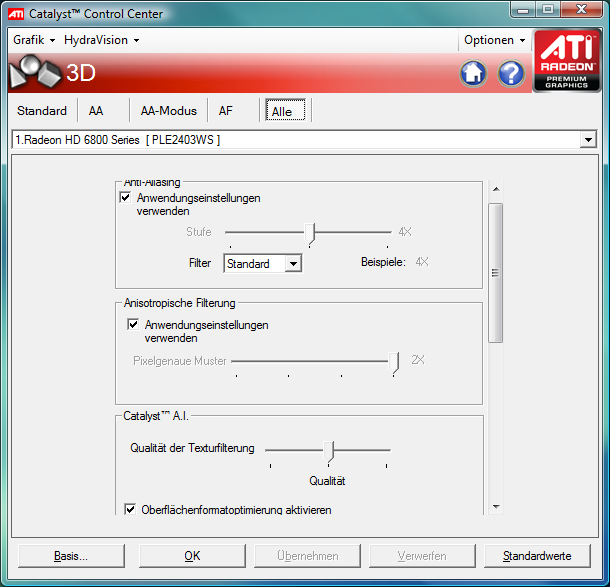Click the scroll down arrow of settings list
Image resolution: width=610 pixels, height=587 pixels.
(x=496, y=506)
